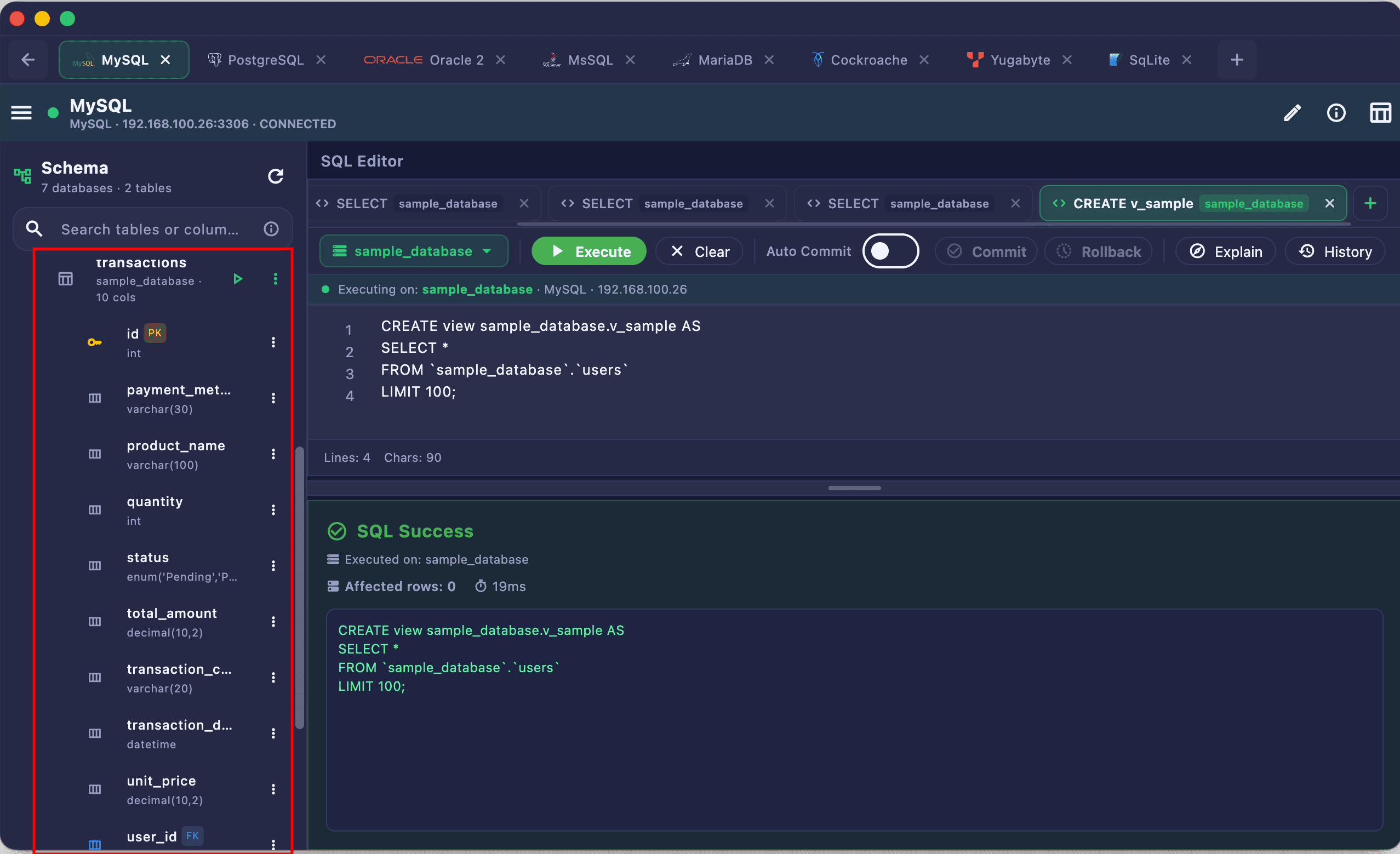Image resolution: width=1400 pixels, height=854 pixels.
Task: Open the sample_database selector dropdown
Action: pos(414,251)
